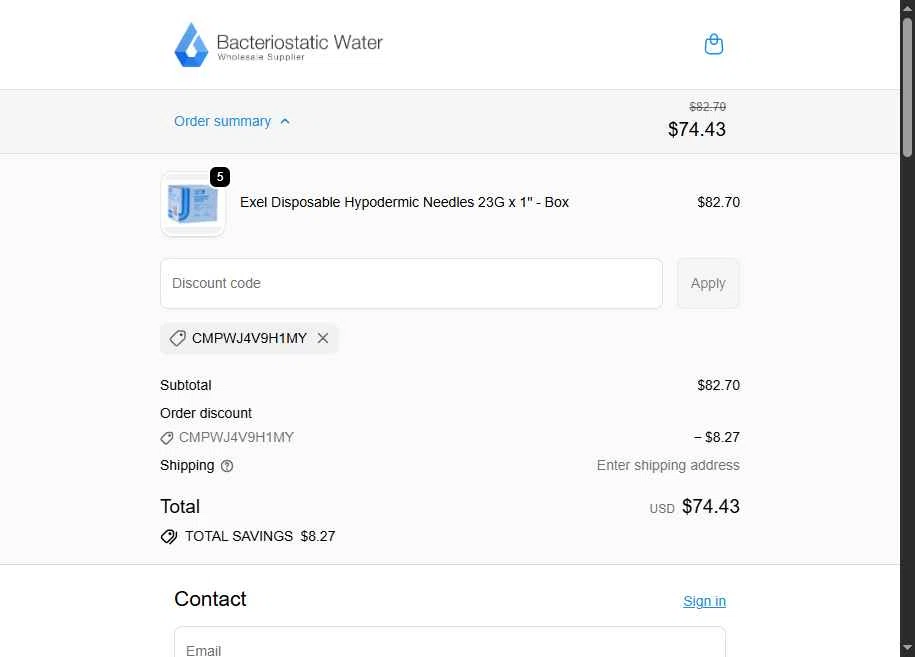Open the shopping bag cart icon
Viewport: 915px width, 657px height.
(x=714, y=44)
